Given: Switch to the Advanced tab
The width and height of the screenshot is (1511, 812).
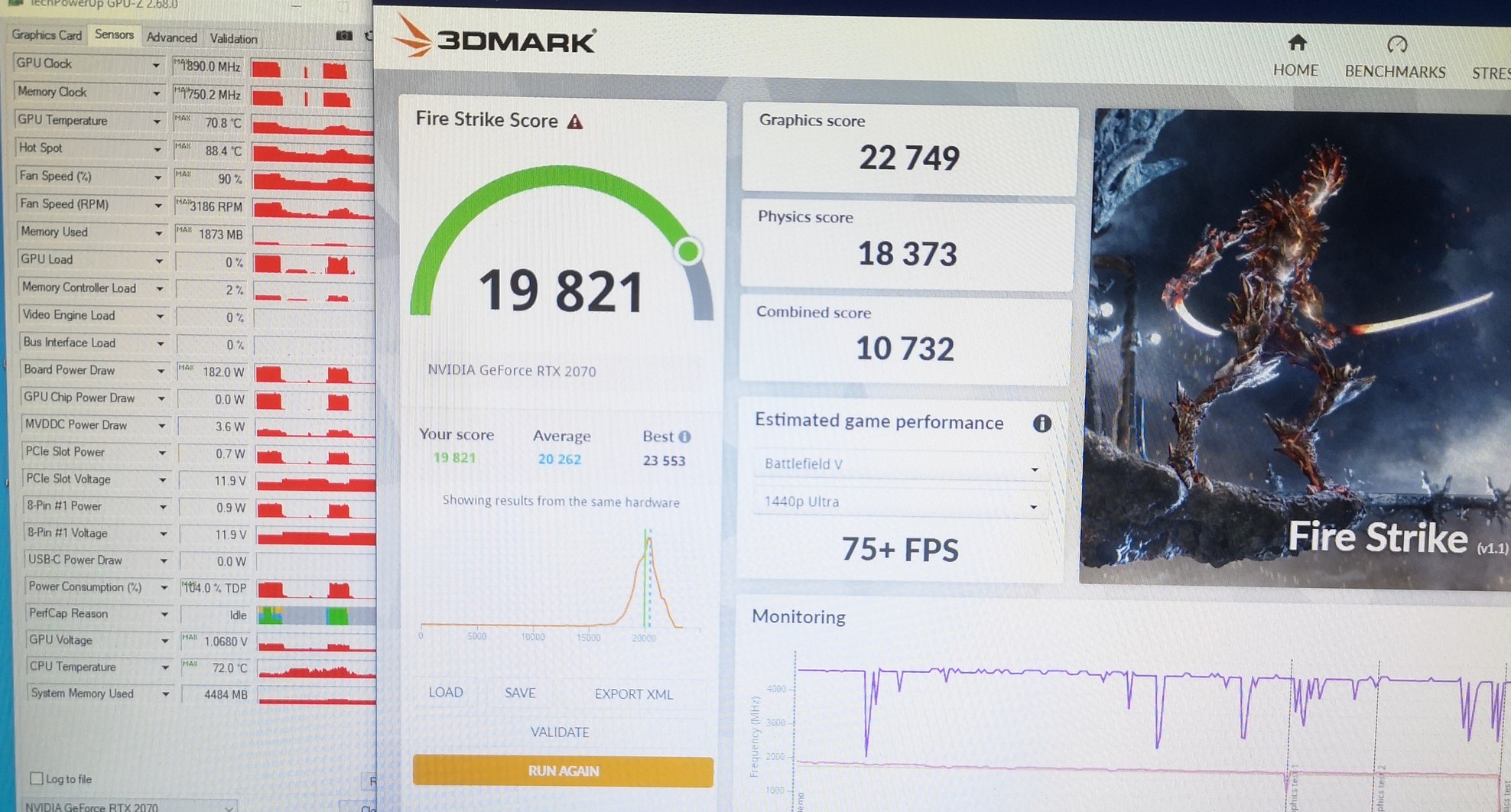Looking at the screenshot, I should click(x=171, y=37).
